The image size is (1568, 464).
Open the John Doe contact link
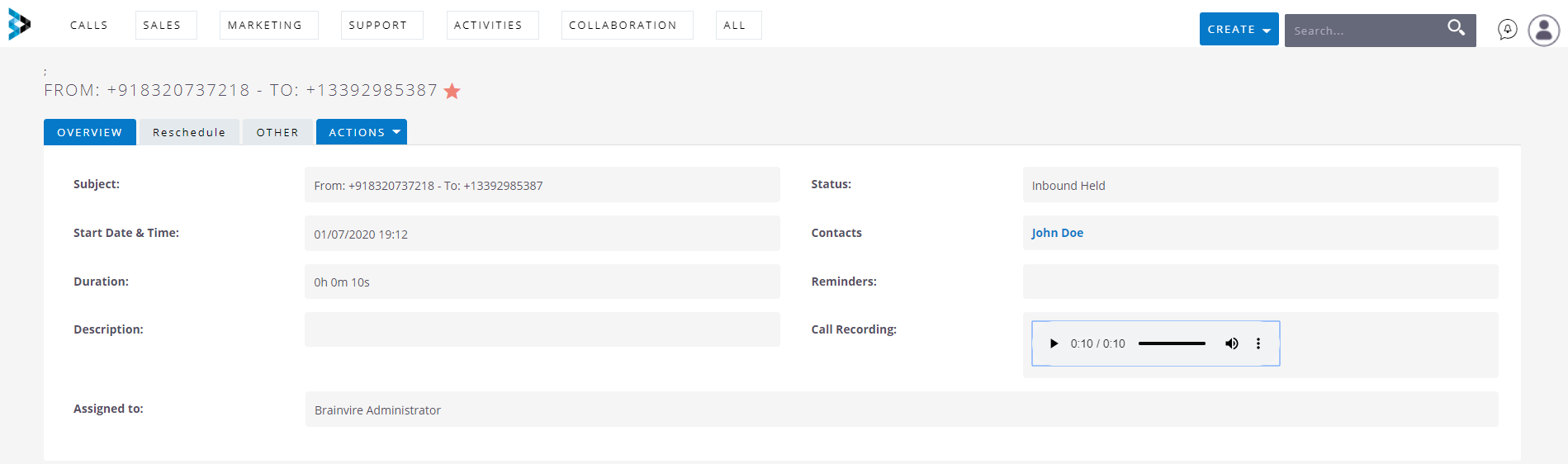point(1057,233)
